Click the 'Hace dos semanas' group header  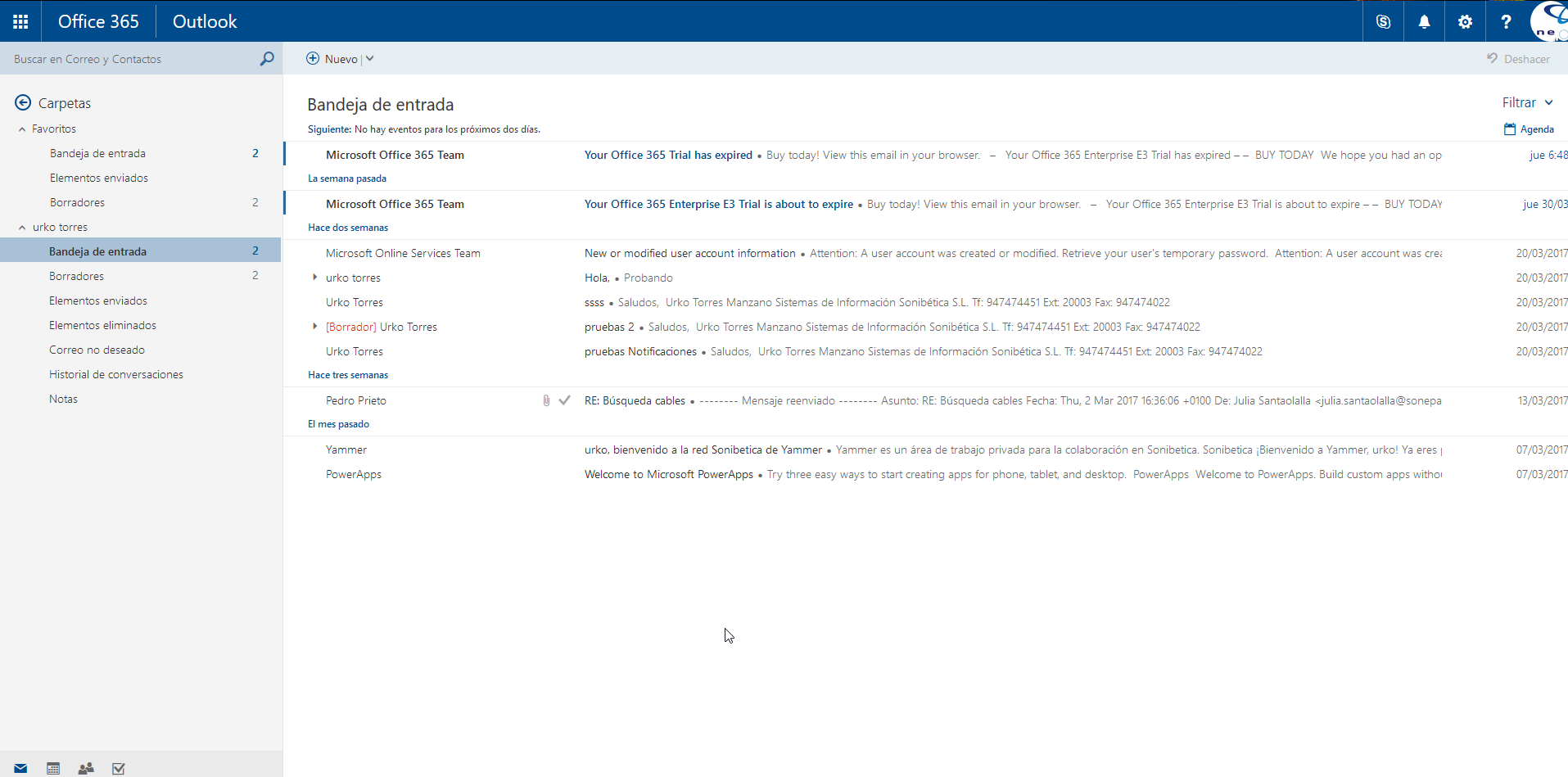click(348, 228)
